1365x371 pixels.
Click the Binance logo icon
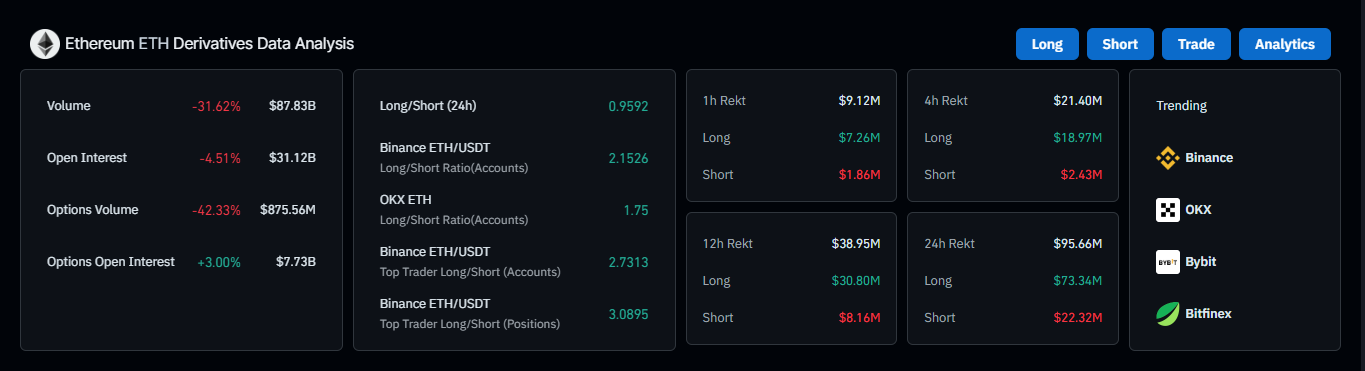pyautogui.click(x=1168, y=157)
